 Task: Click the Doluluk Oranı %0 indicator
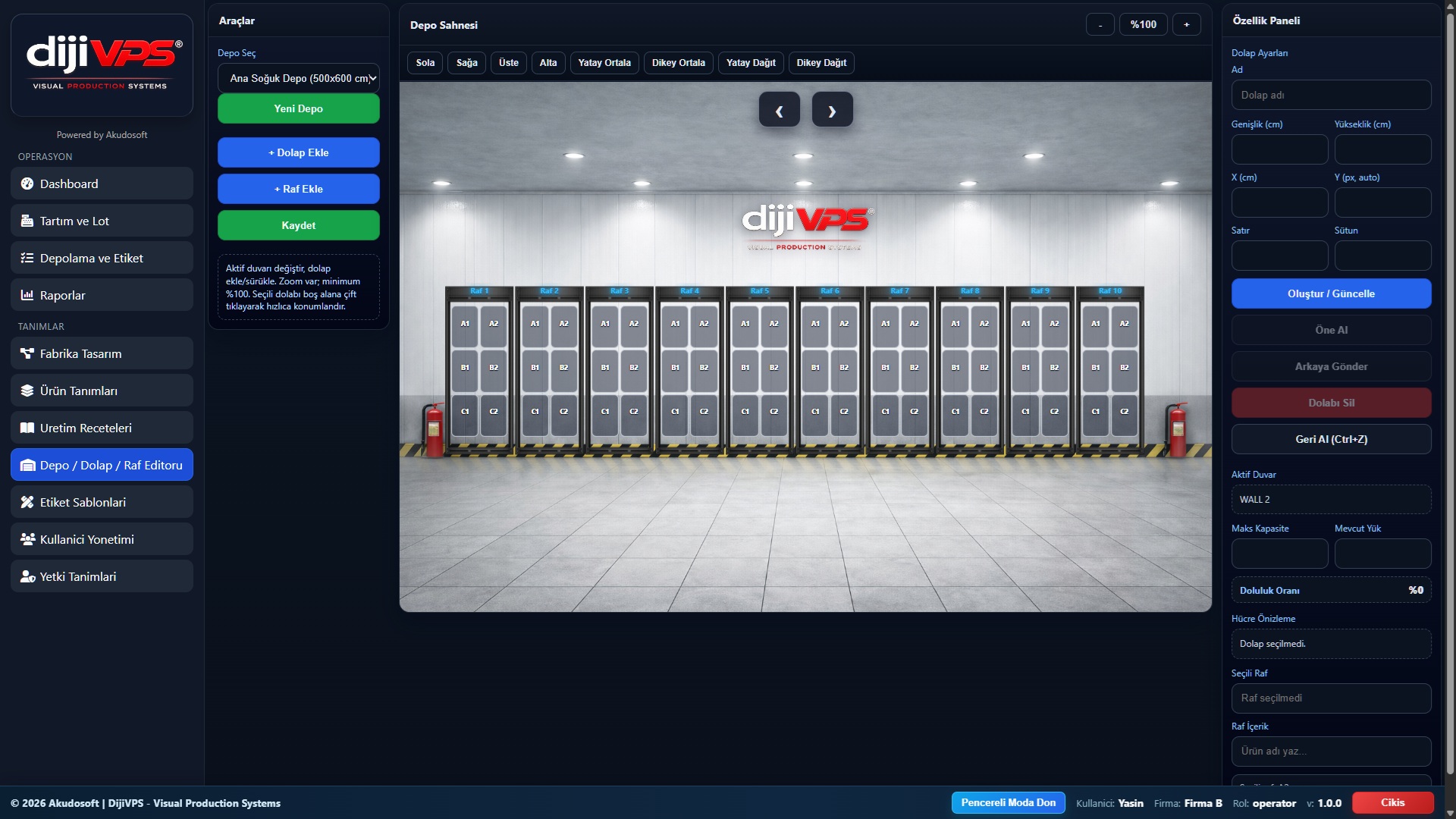pos(1332,590)
